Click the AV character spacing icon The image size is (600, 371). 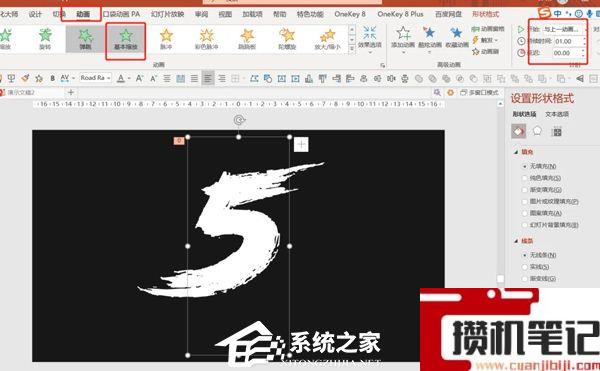point(65,78)
